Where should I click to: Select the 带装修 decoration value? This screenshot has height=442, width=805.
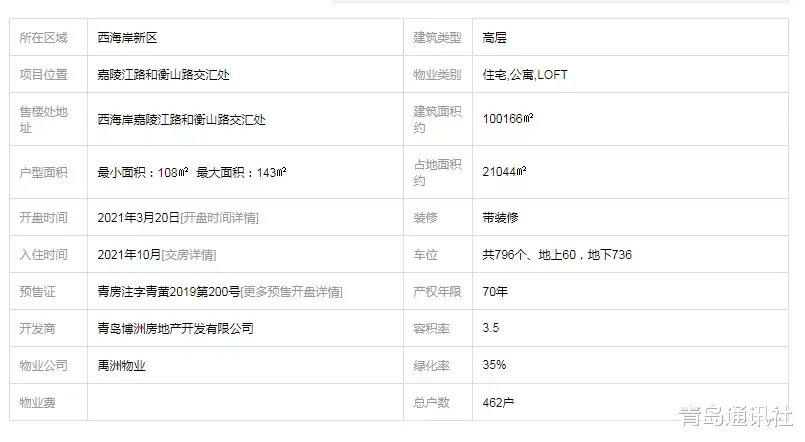tap(501, 218)
